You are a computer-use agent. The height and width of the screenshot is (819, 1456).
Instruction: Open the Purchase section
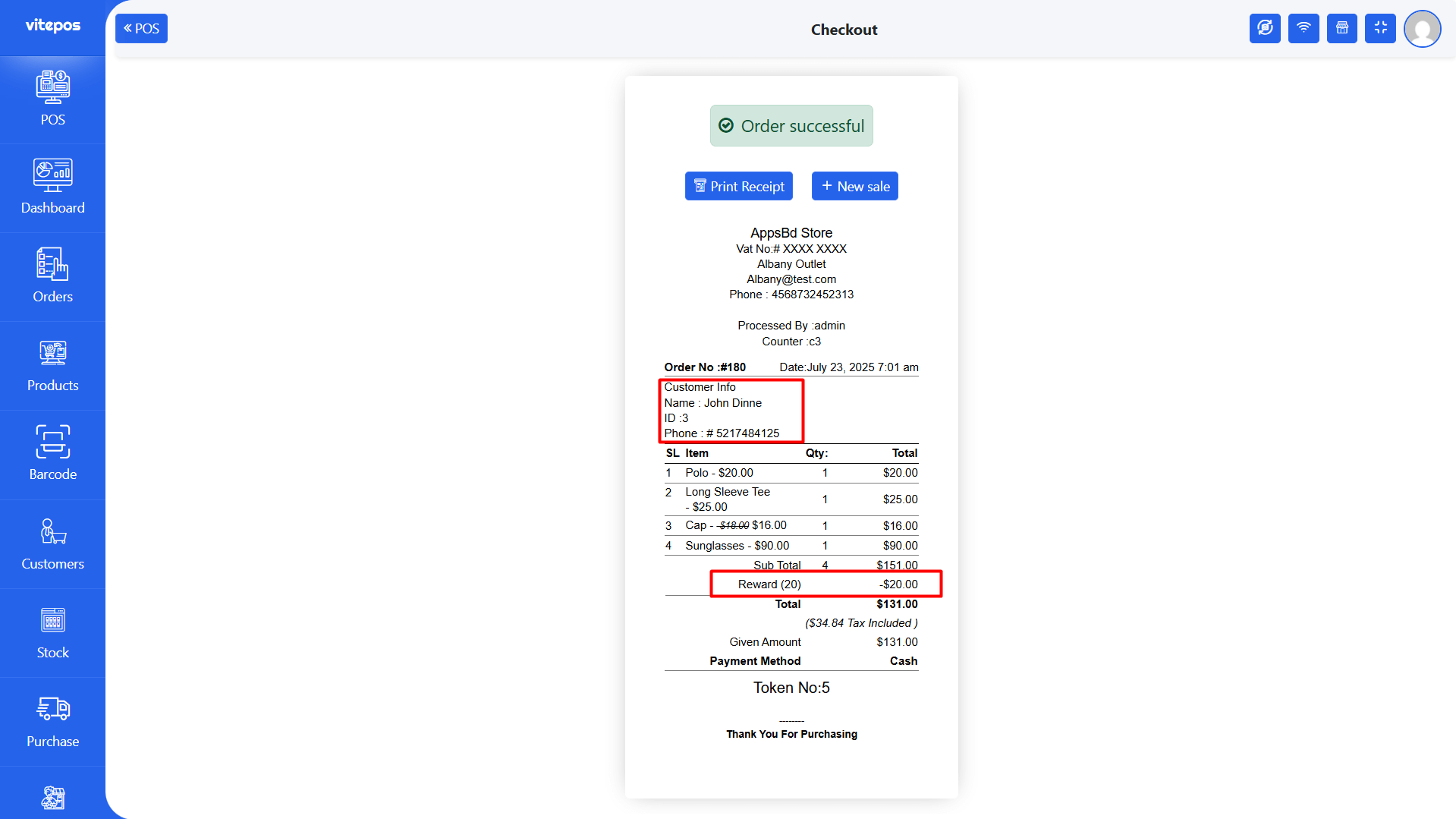[x=52, y=721]
